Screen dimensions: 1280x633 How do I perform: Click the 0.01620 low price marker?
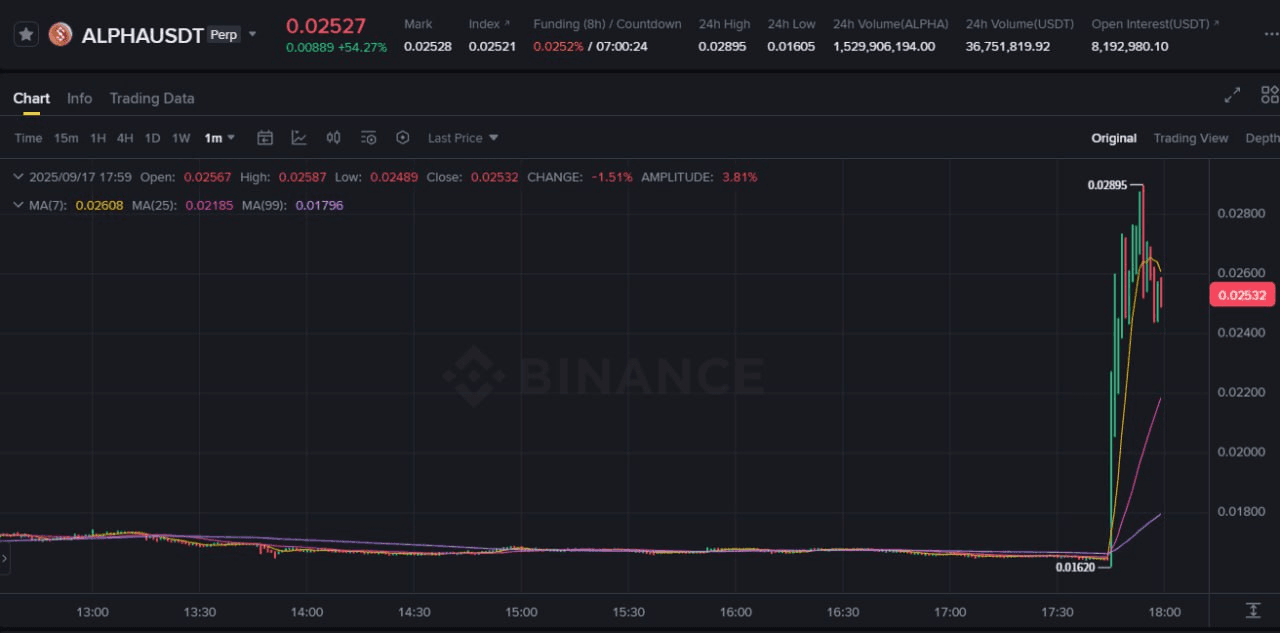click(1075, 567)
